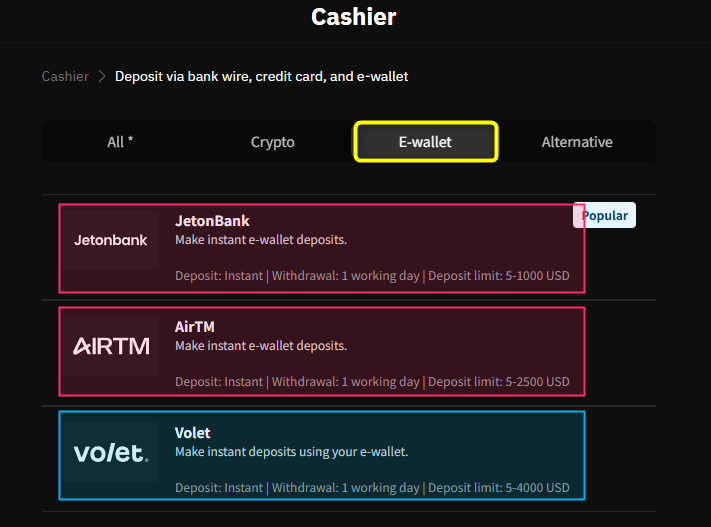The image size is (711, 527).
Task: Go back via Cashier breadcrumb link
Action: (65, 76)
